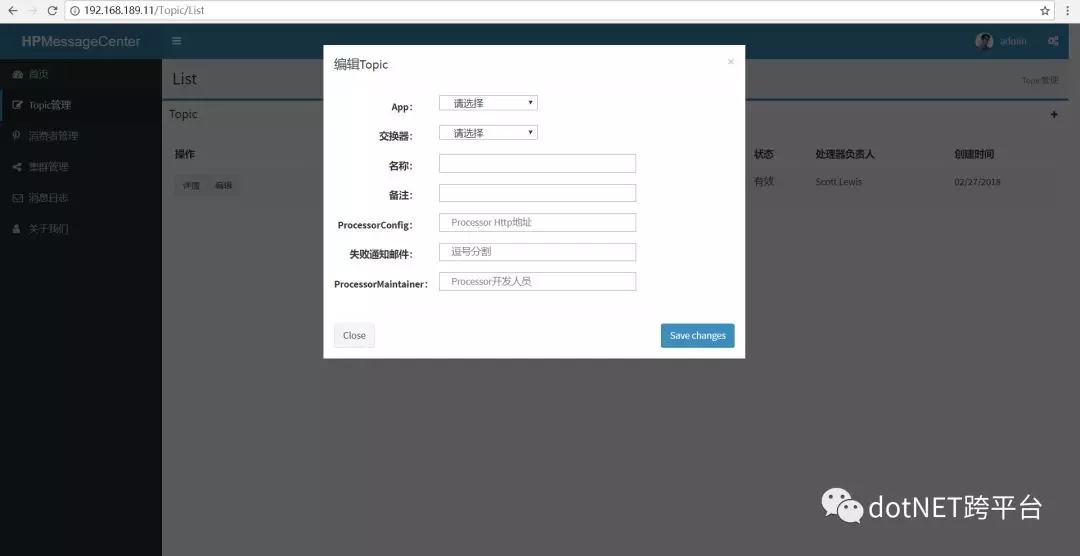Open 消费者管理 in the sidebar
This screenshot has height=556, width=1080.
tap(52, 136)
